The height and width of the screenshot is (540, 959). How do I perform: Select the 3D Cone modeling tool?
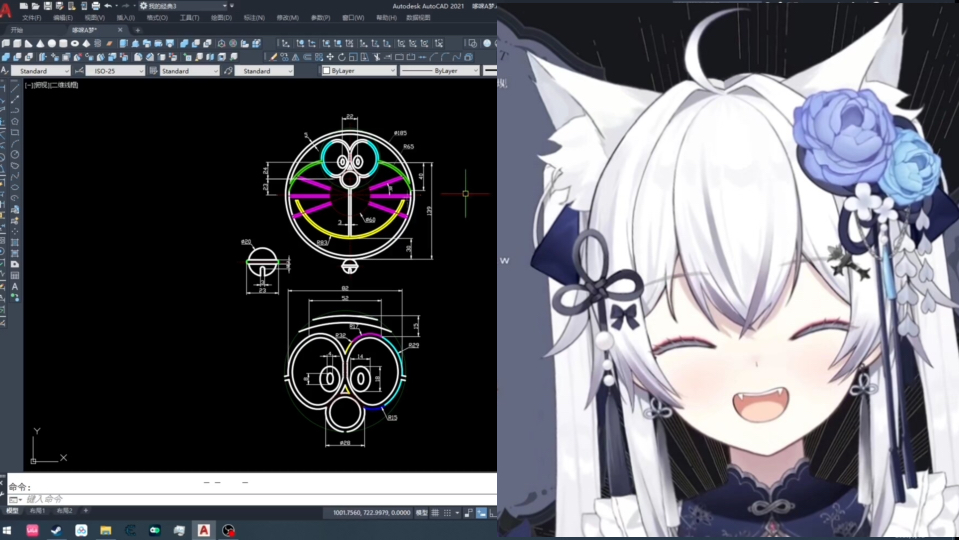[x=40, y=43]
